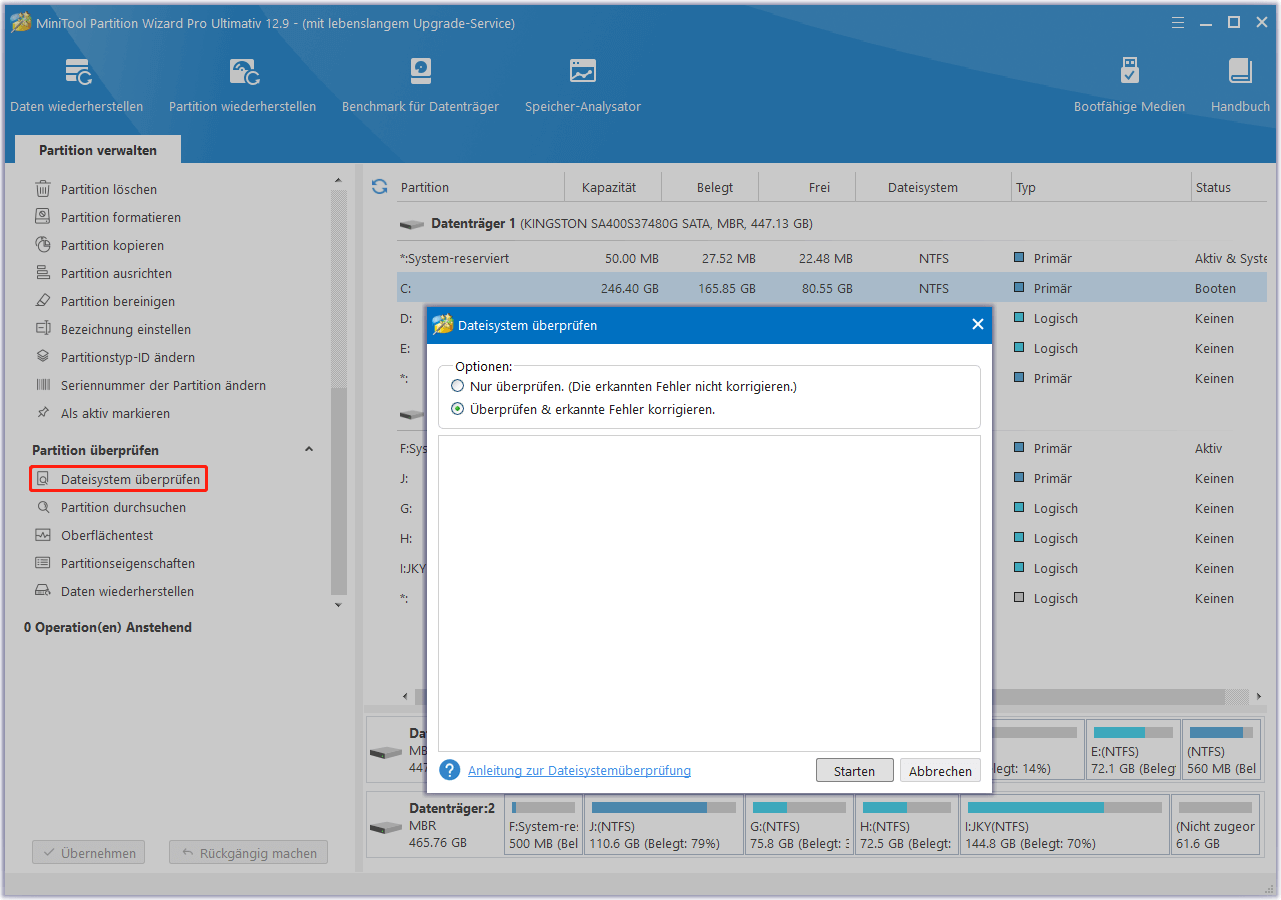Open Partitionseigenschaften action
Screen dimensions: 1281x900
(128, 563)
